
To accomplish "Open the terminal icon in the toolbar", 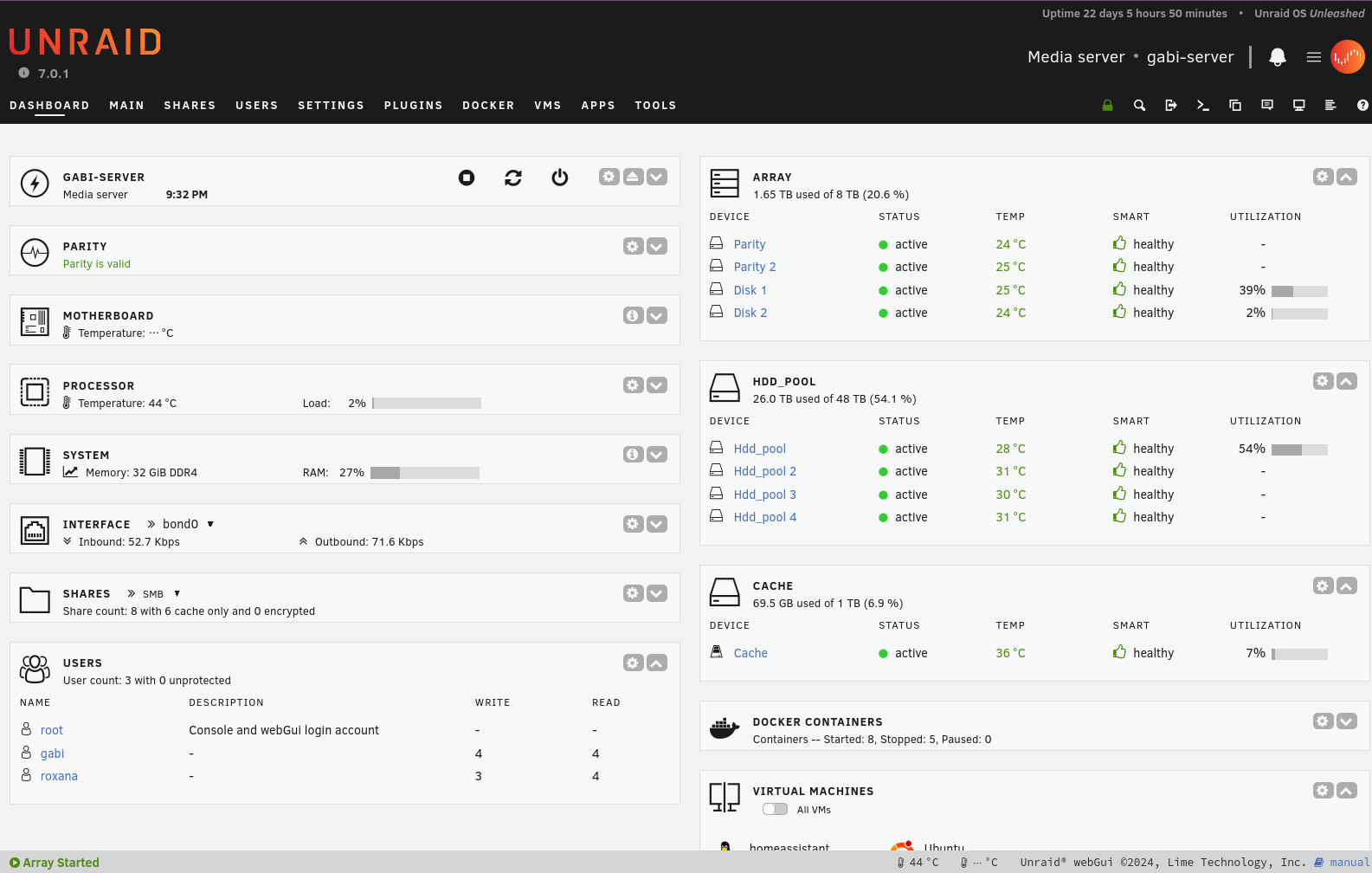I will click(x=1202, y=106).
